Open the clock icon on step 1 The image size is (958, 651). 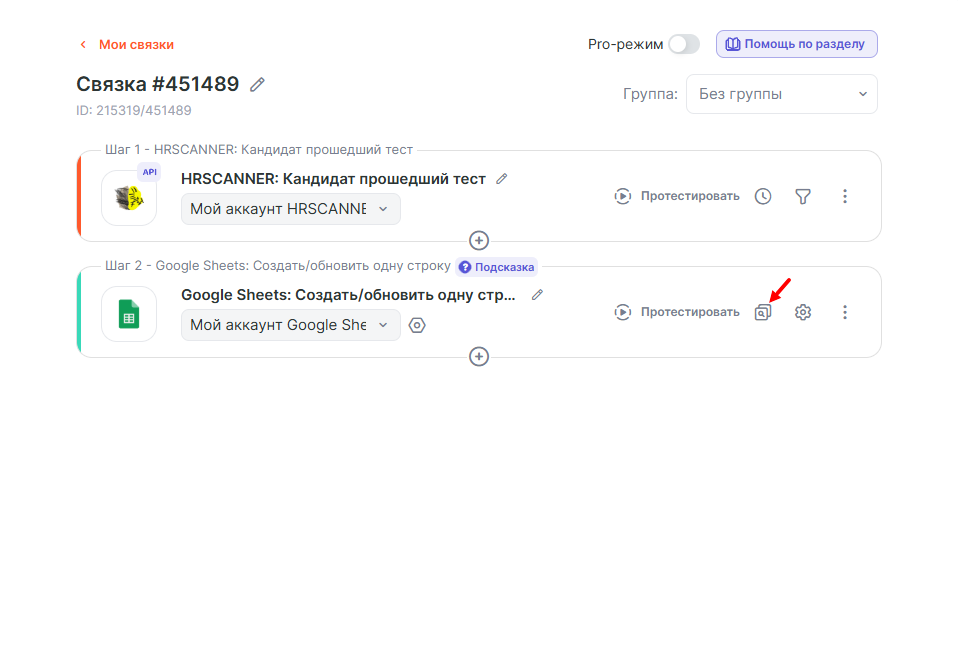pyautogui.click(x=763, y=196)
